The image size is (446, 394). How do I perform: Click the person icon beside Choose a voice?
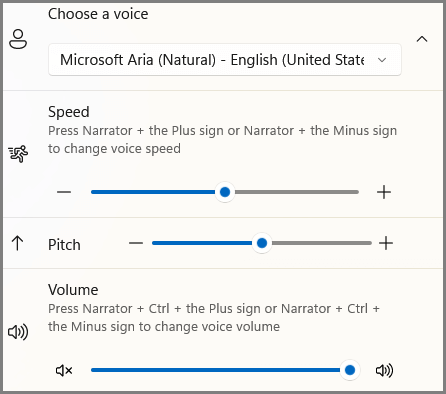(x=18, y=39)
